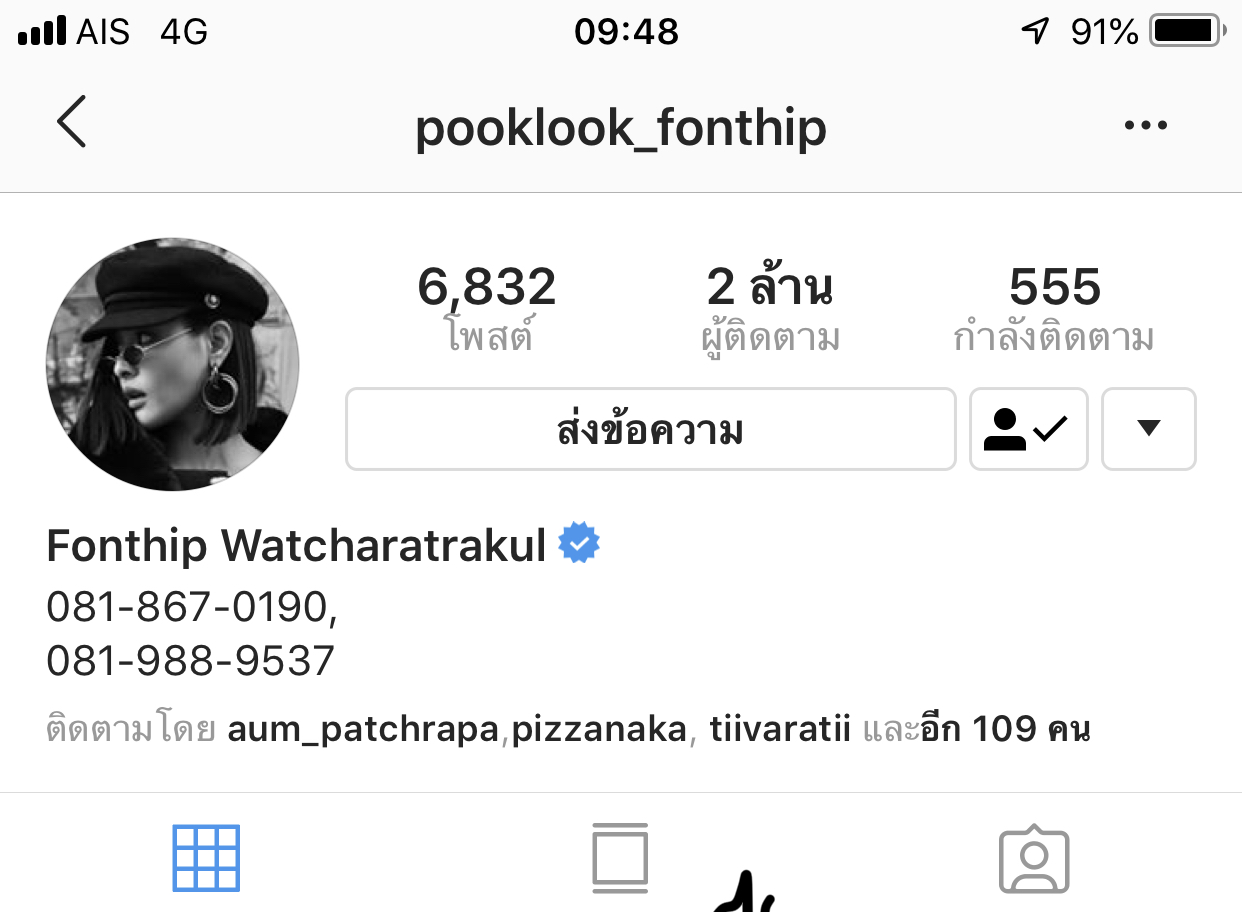Image resolution: width=1242 pixels, height=912 pixels.
Task: Open the 2 ล้าน followers list
Action: (x=770, y=309)
